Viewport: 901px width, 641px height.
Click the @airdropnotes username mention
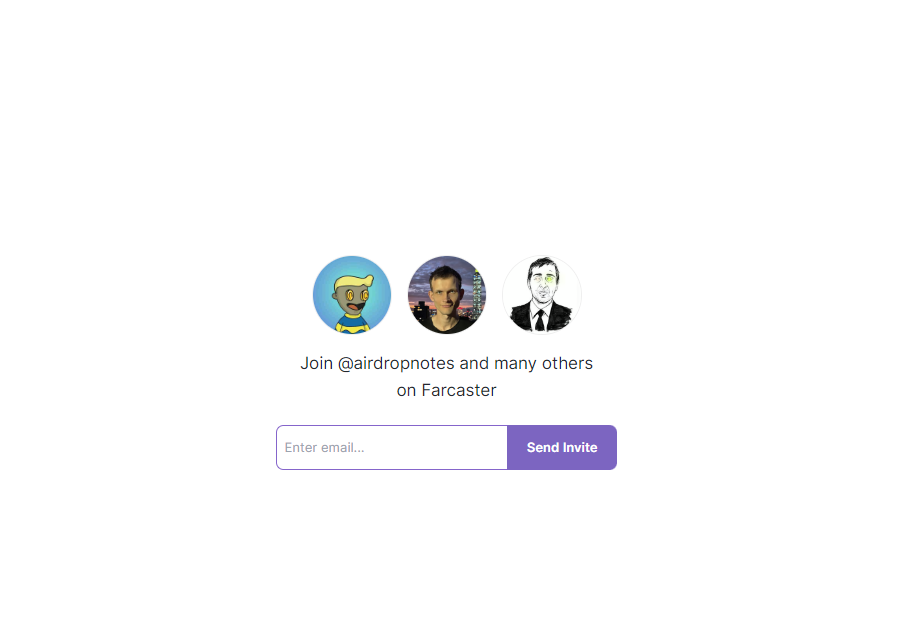pos(396,364)
